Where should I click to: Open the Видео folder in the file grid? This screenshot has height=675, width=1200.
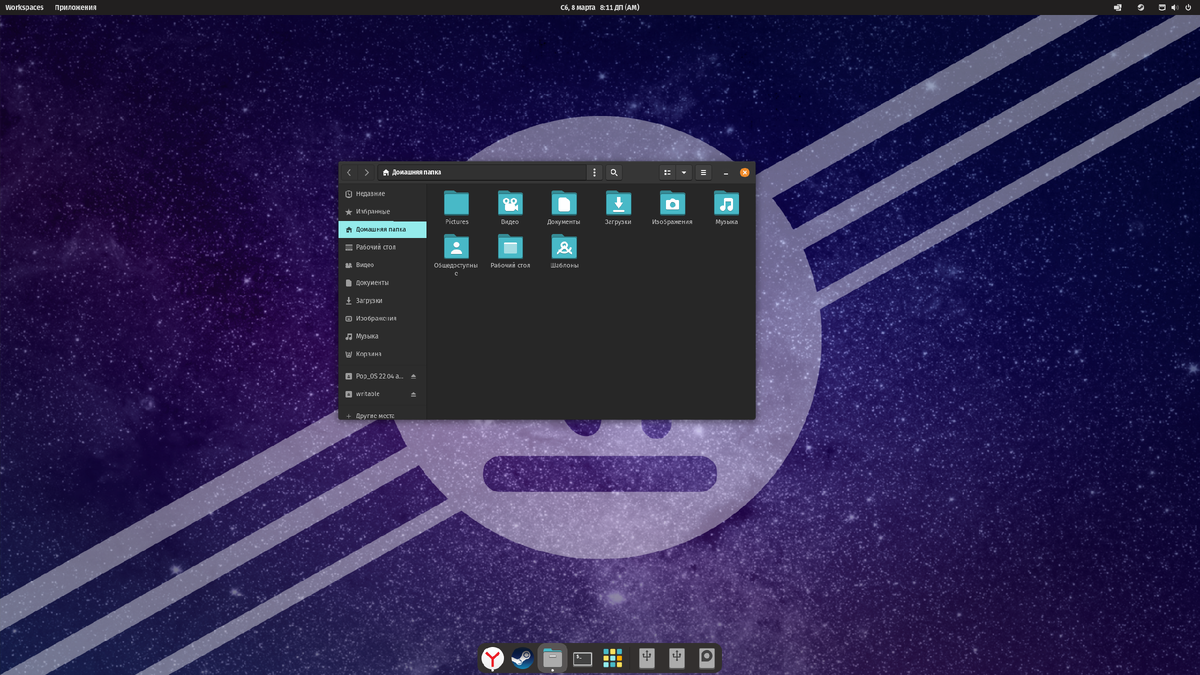tap(510, 208)
